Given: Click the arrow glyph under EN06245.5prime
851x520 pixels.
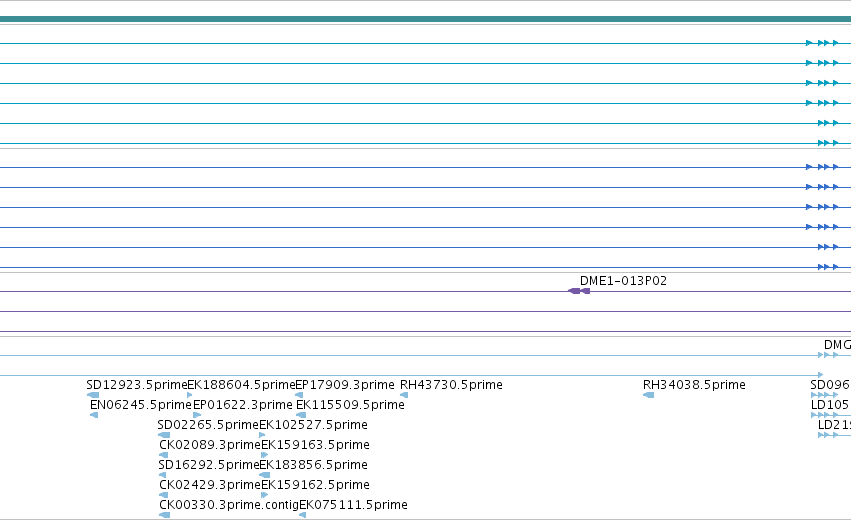Looking at the screenshot, I should click(x=94, y=415).
